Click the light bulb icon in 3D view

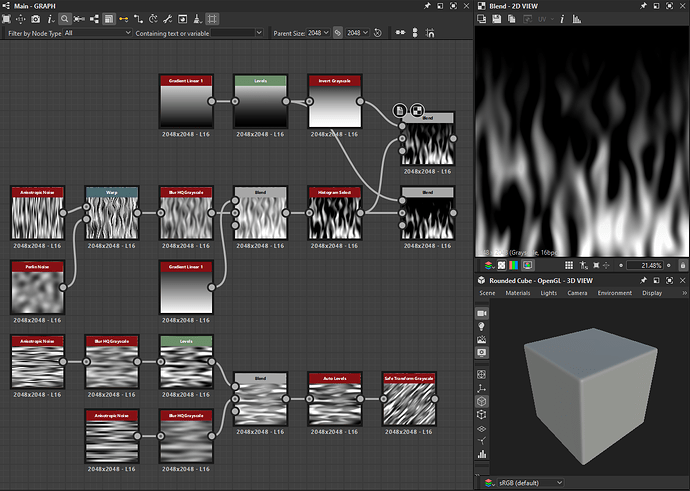pyautogui.click(x=482, y=326)
